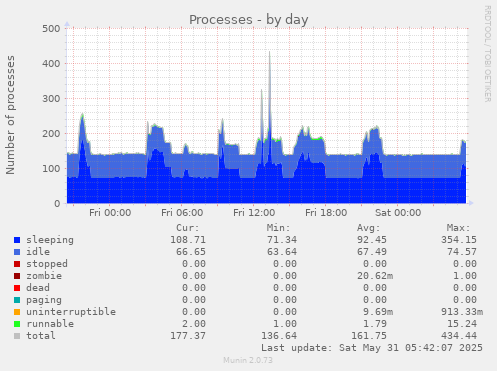
Task: Click idle max value 74.57
Action: [x=462, y=252]
